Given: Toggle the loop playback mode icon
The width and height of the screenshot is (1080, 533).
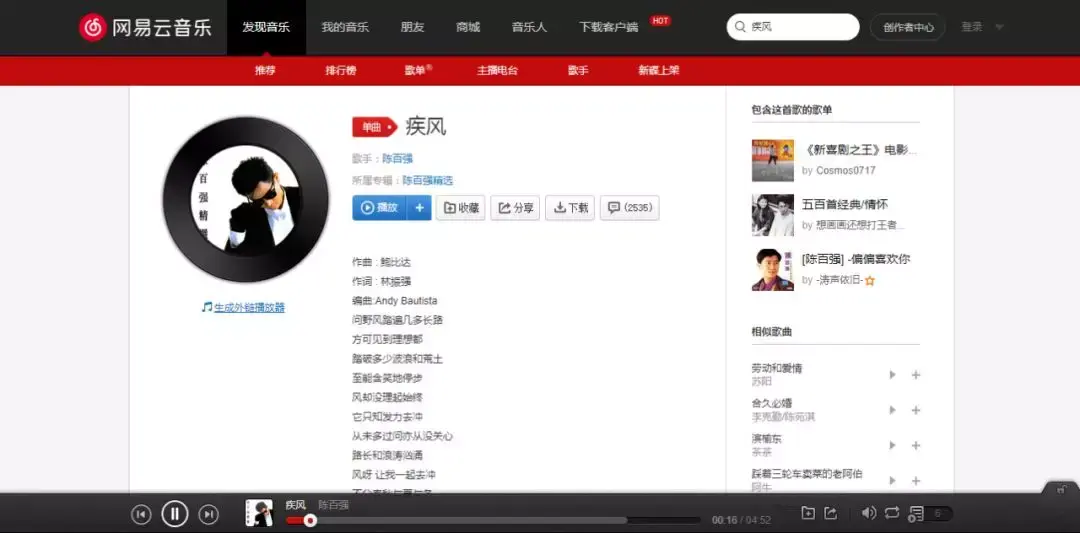Looking at the screenshot, I should [892, 513].
